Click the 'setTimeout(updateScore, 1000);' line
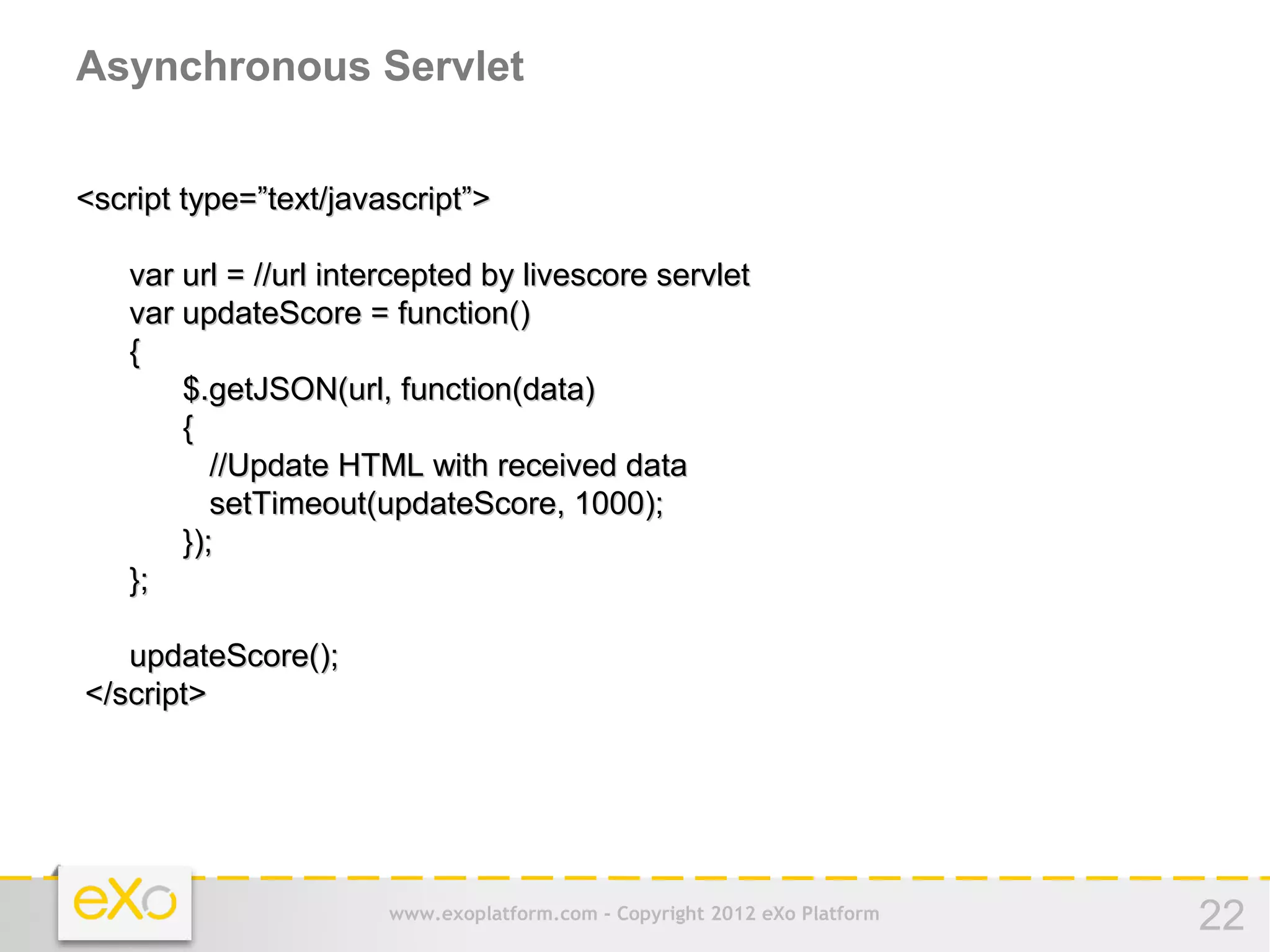Screen dimensions: 1270x952 (437, 504)
